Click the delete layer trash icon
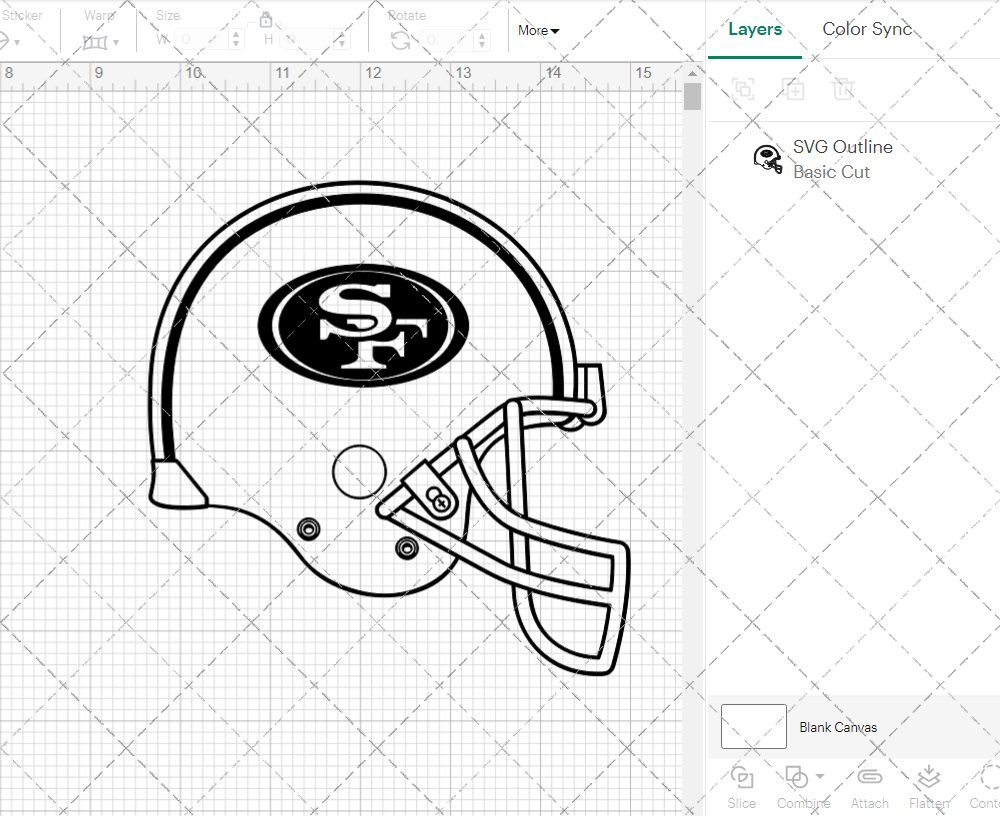Viewport: 1000px width, 816px height. (843, 89)
